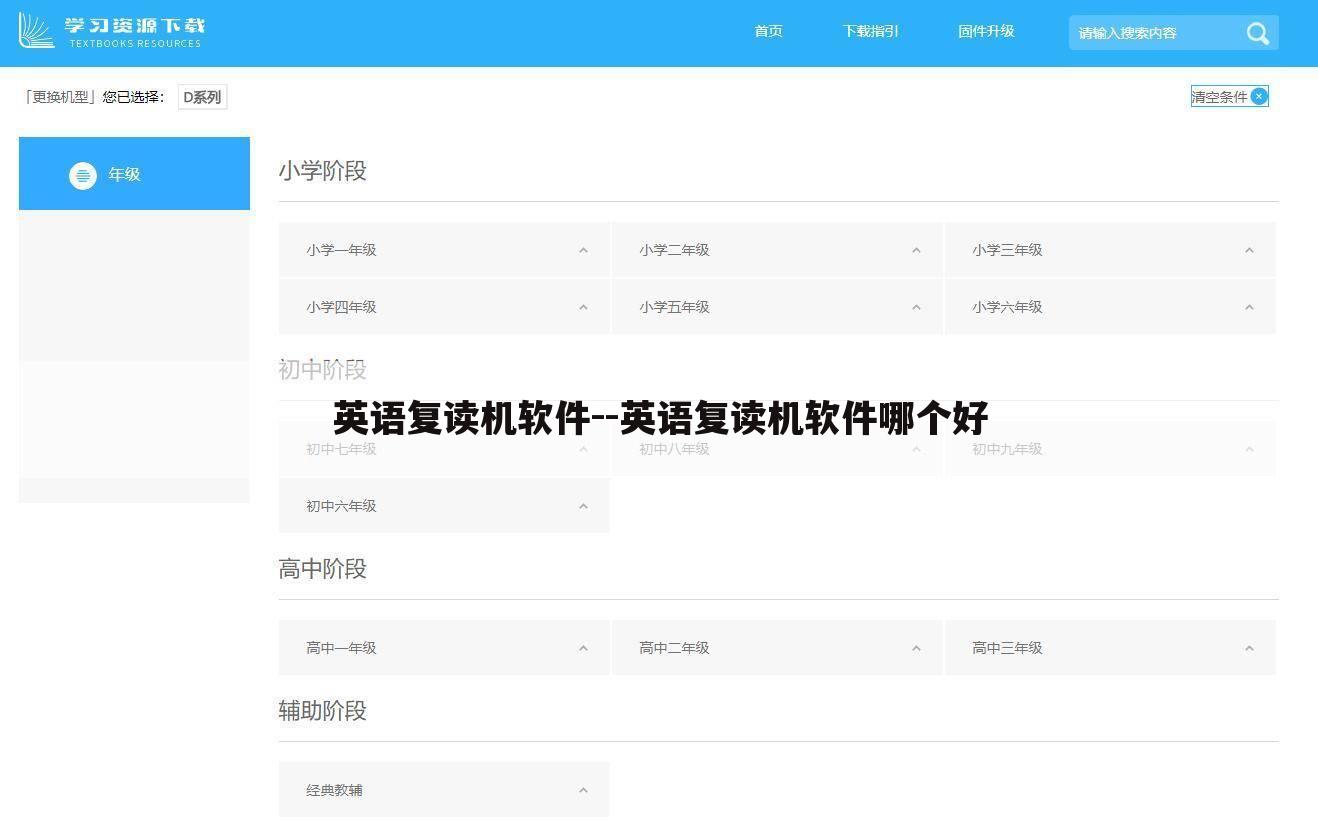Expand the 初中六年级 chevron
Viewport: 1318px width, 839px height.
[583, 506]
